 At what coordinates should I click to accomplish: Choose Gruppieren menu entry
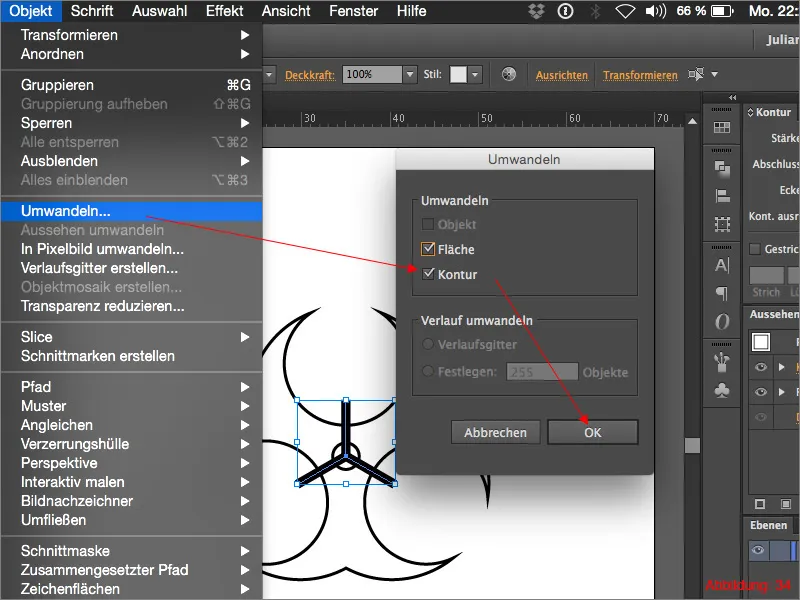(x=132, y=85)
